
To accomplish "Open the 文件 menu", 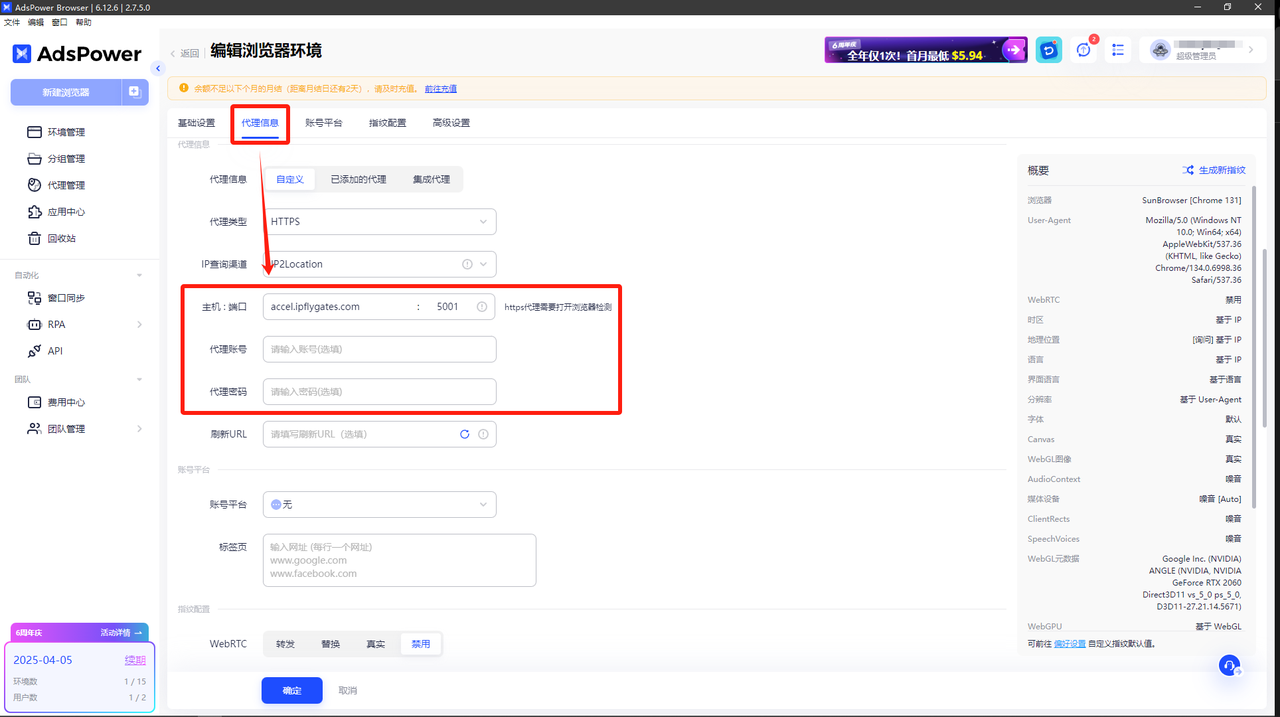I will tap(12, 21).
